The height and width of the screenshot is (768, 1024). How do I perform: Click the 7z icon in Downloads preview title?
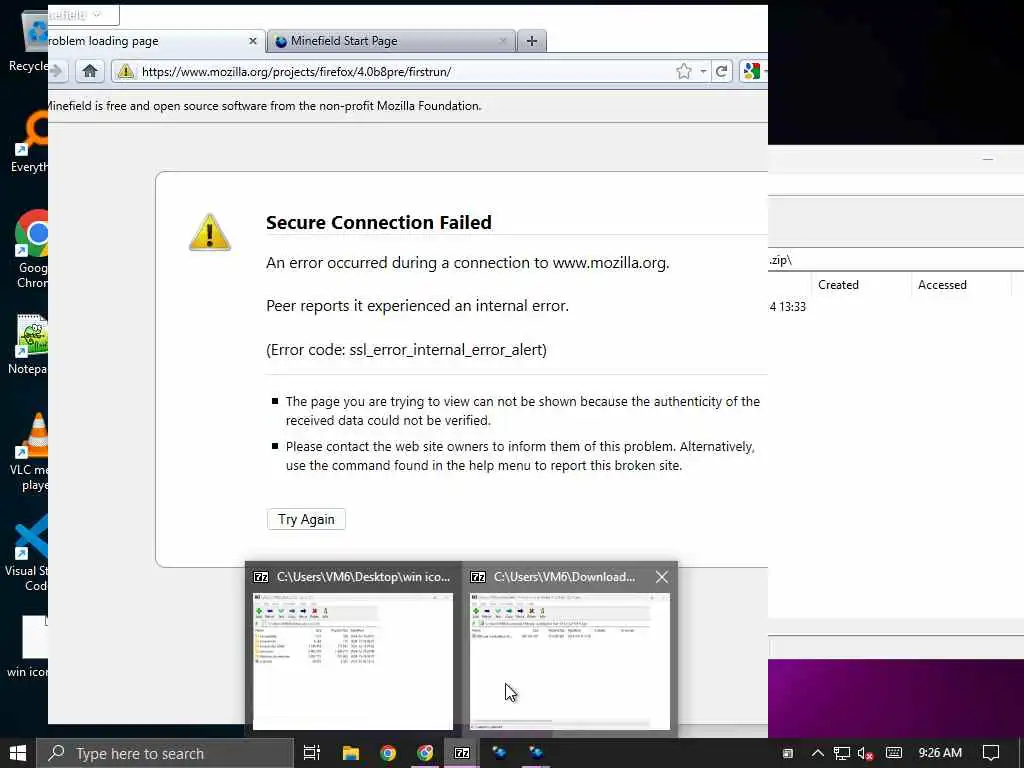click(478, 577)
